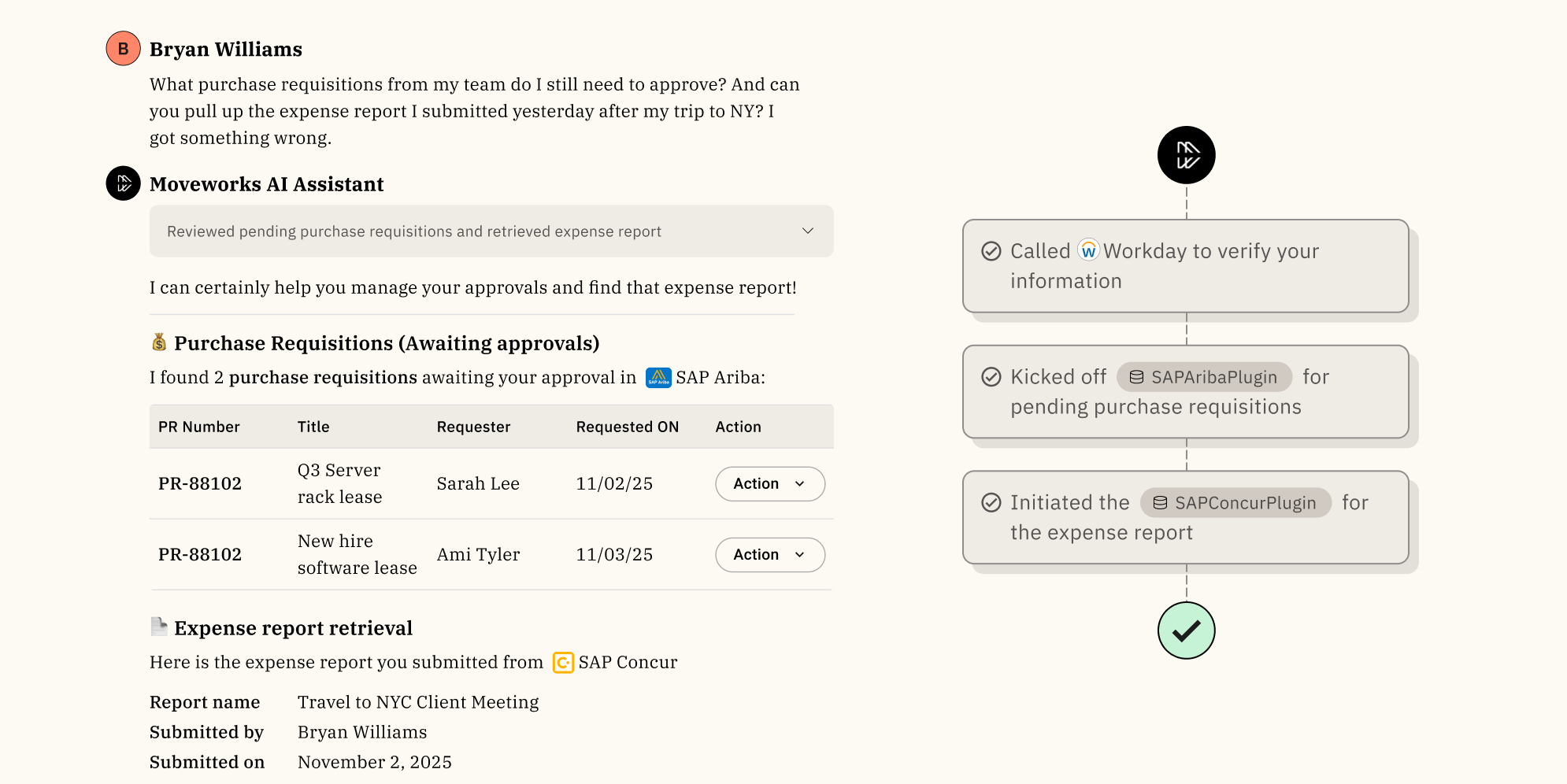Click the green completed checkmark circle

pos(1186,631)
